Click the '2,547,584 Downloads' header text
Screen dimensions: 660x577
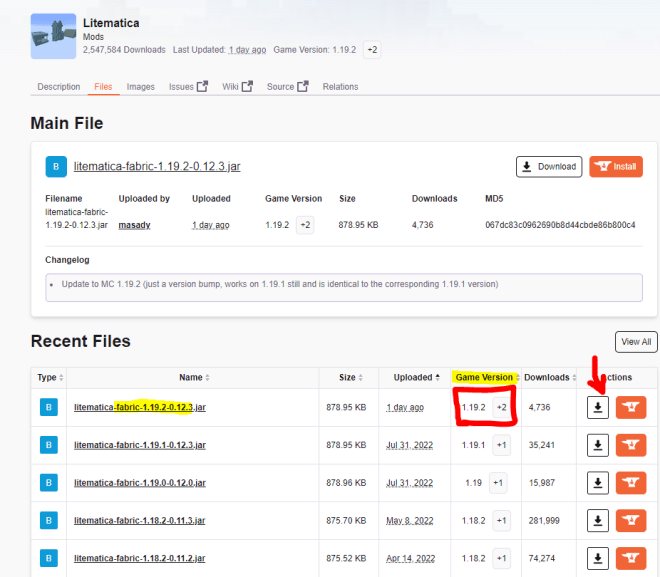click(x=124, y=50)
